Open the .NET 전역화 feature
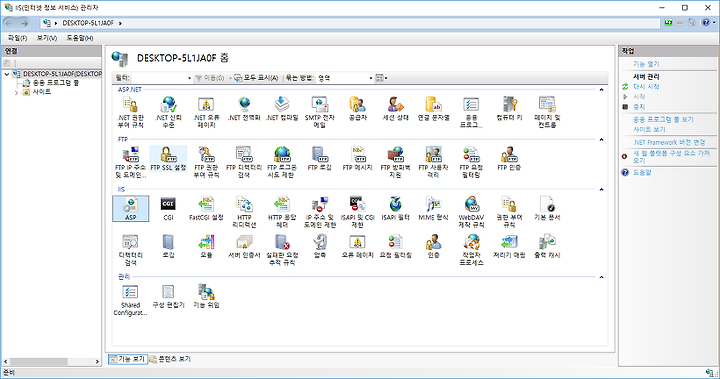This screenshot has height=379, width=720. click(244, 109)
